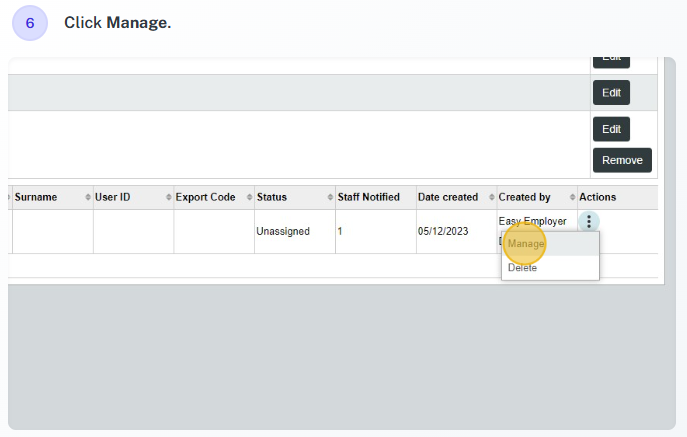Select the Unassigned status cell
The image size is (687, 437).
[x=295, y=231]
